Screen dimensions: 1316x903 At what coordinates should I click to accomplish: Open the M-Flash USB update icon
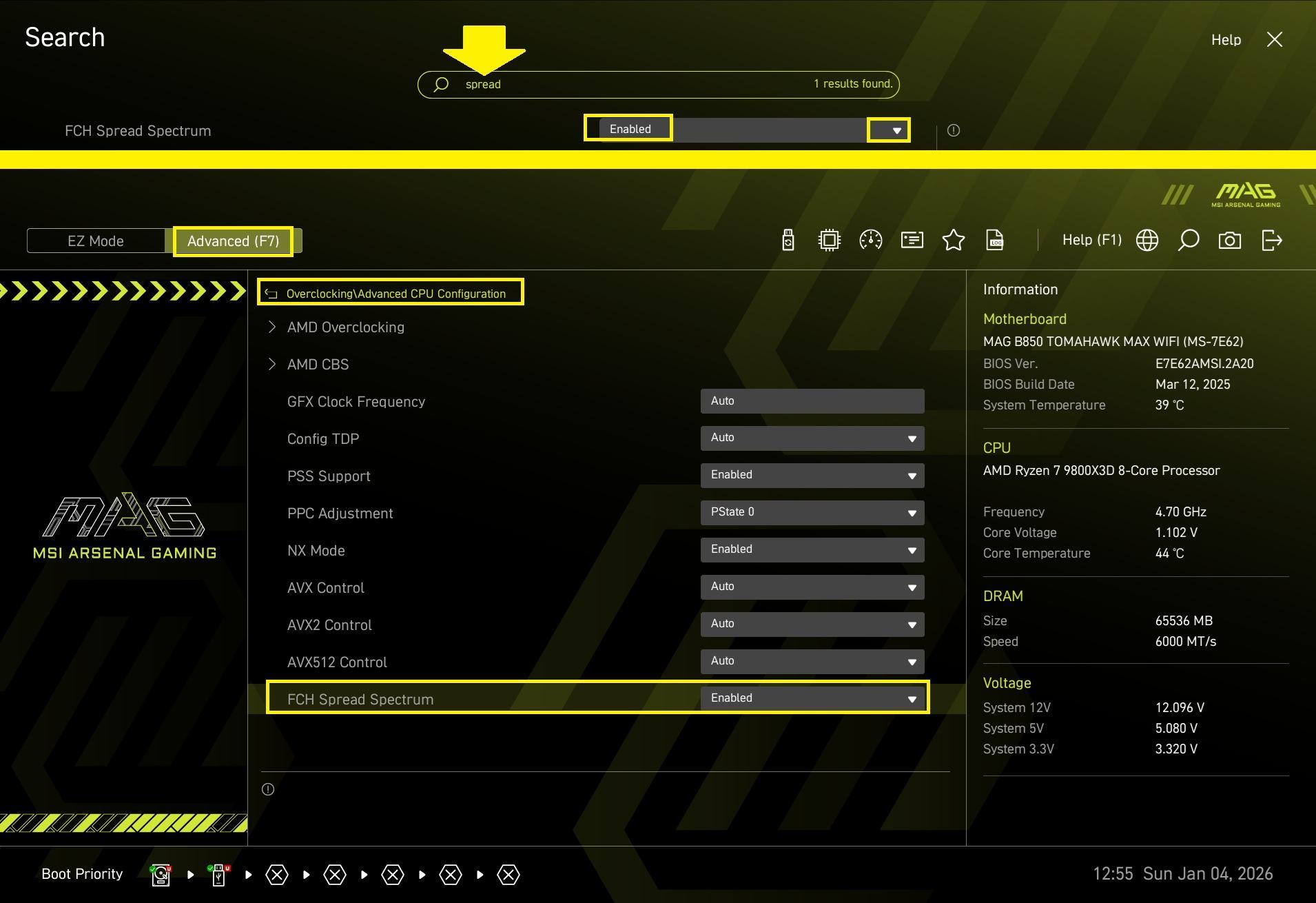tap(788, 240)
